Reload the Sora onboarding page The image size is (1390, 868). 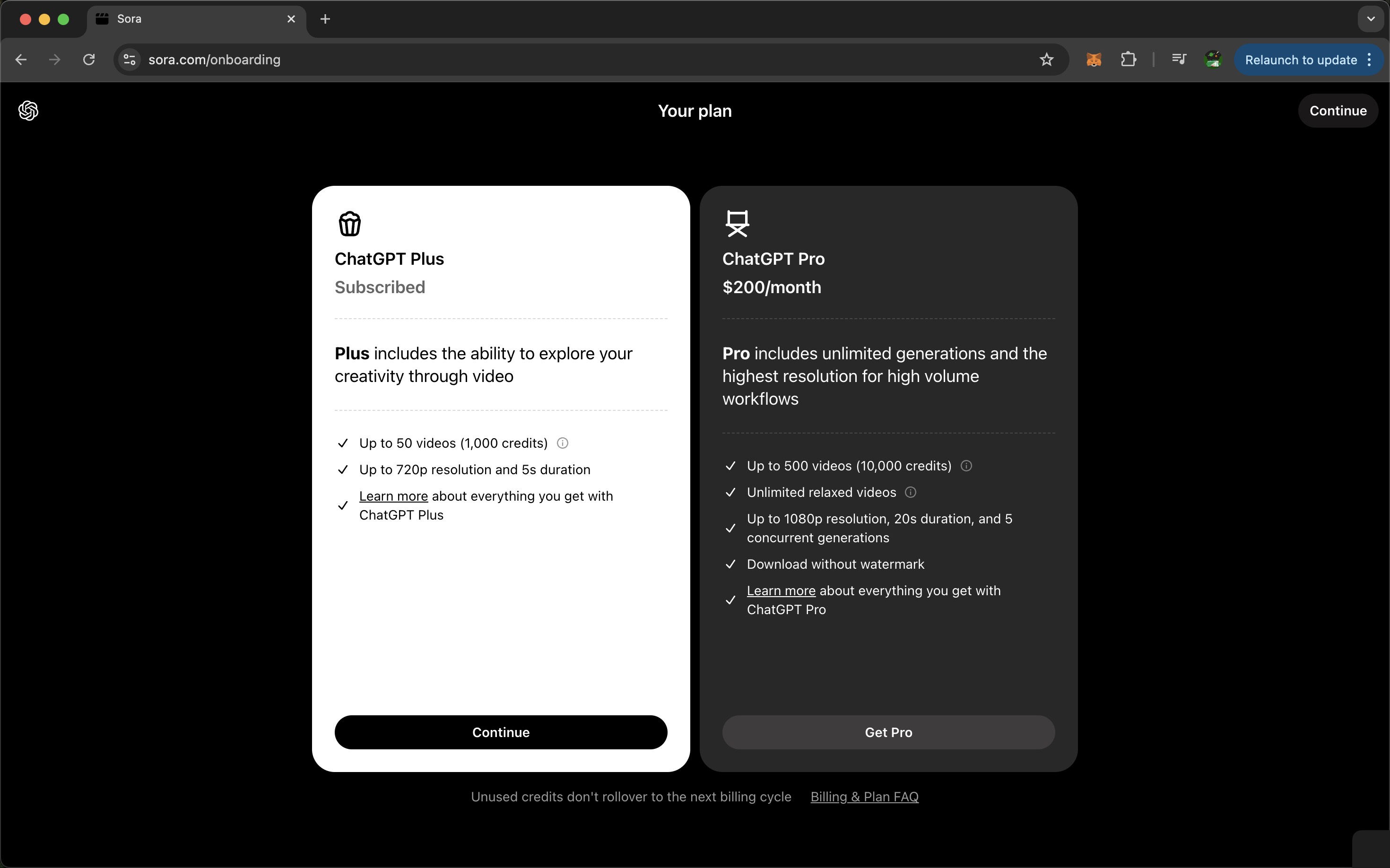point(89,60)
